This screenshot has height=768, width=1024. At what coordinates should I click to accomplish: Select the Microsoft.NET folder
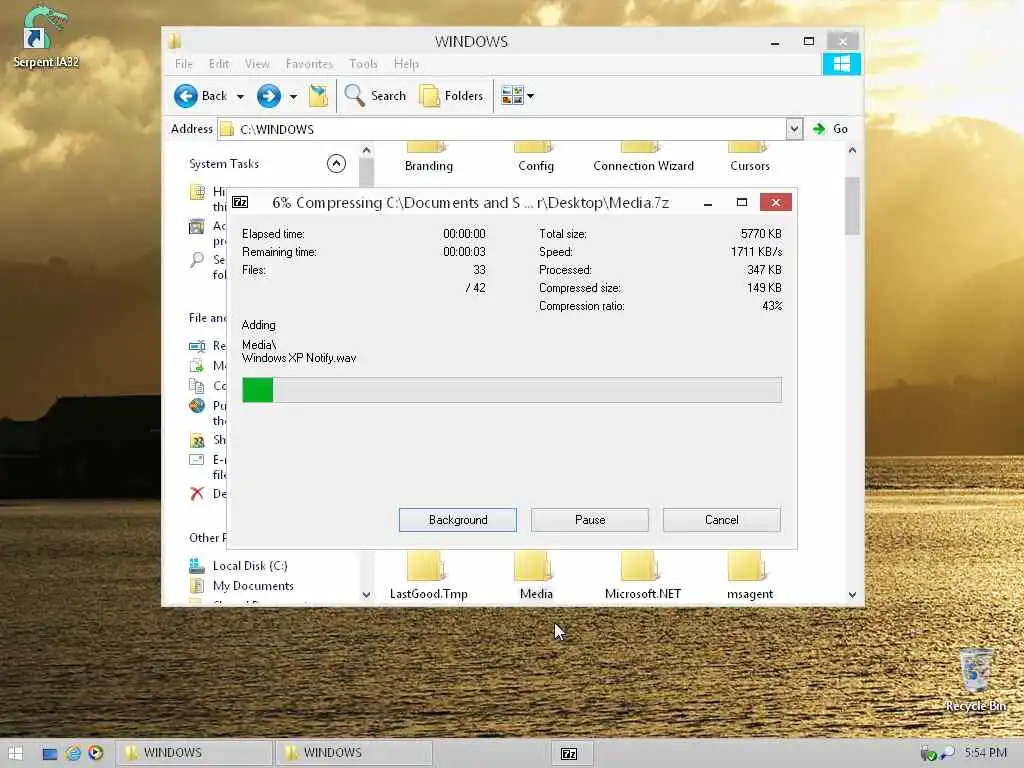pos(643,575)
